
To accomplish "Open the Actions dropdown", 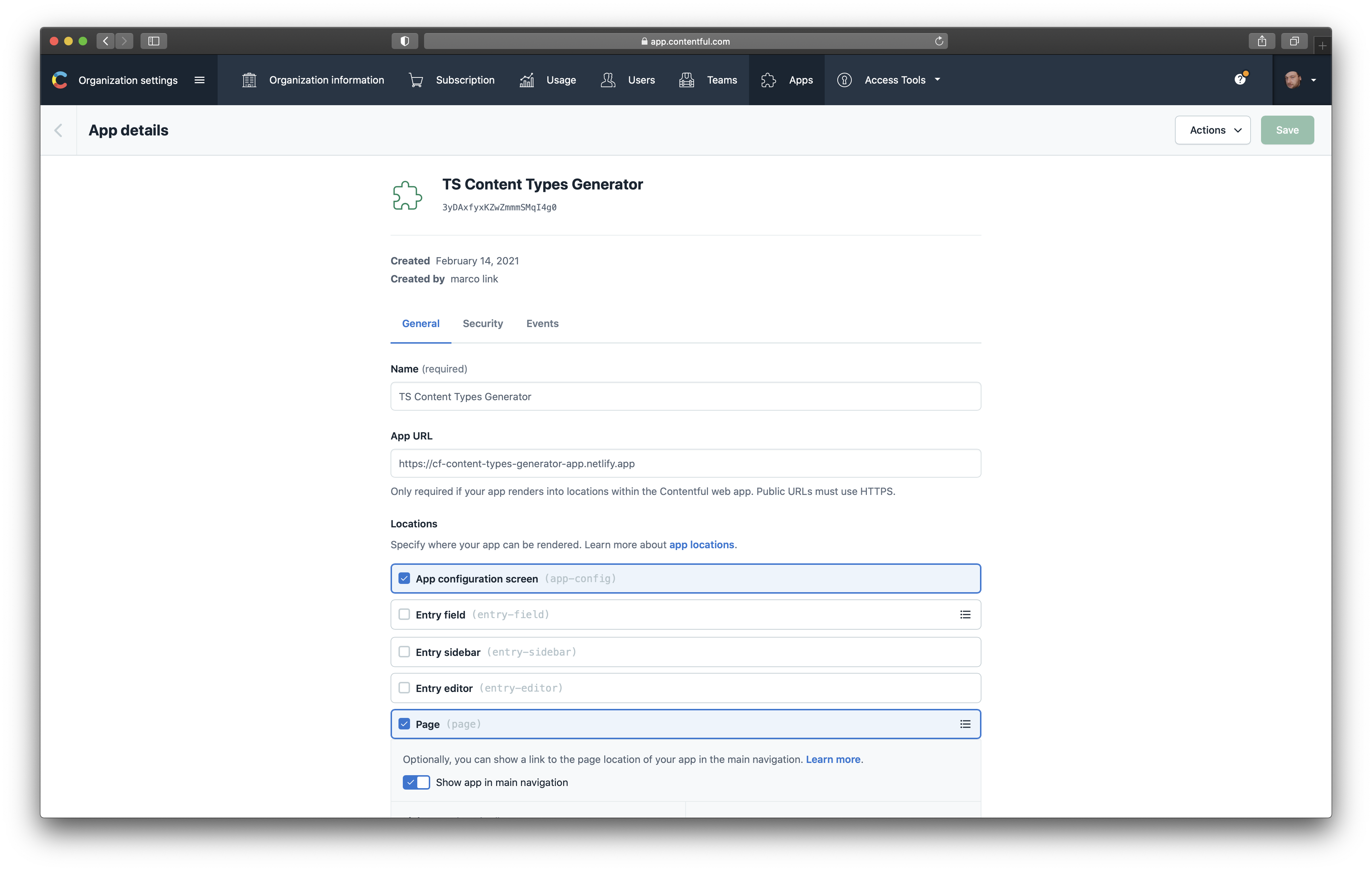I will coord(1212,130).
